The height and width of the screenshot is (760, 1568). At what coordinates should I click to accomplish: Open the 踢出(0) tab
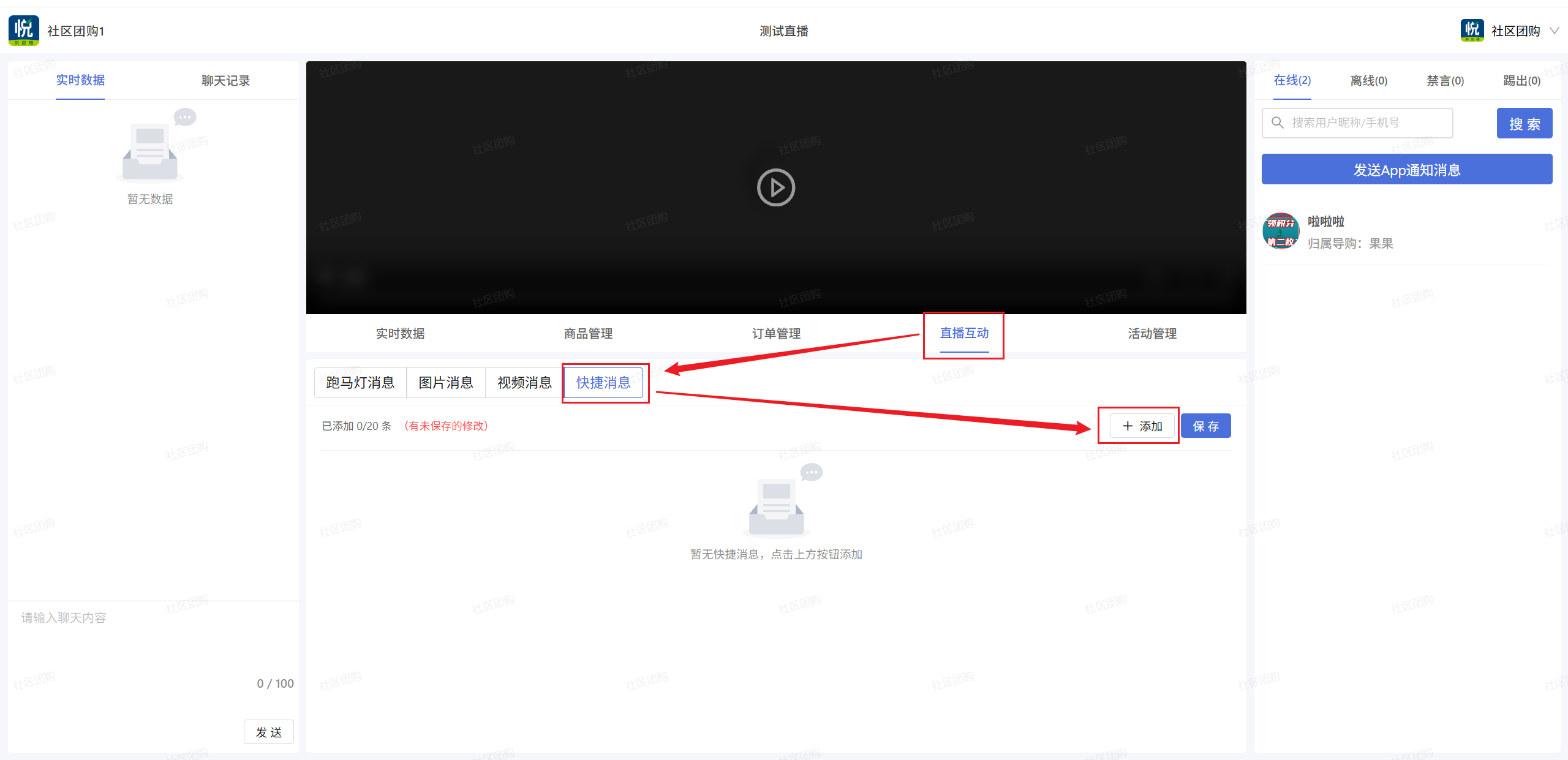(1521, 81)
